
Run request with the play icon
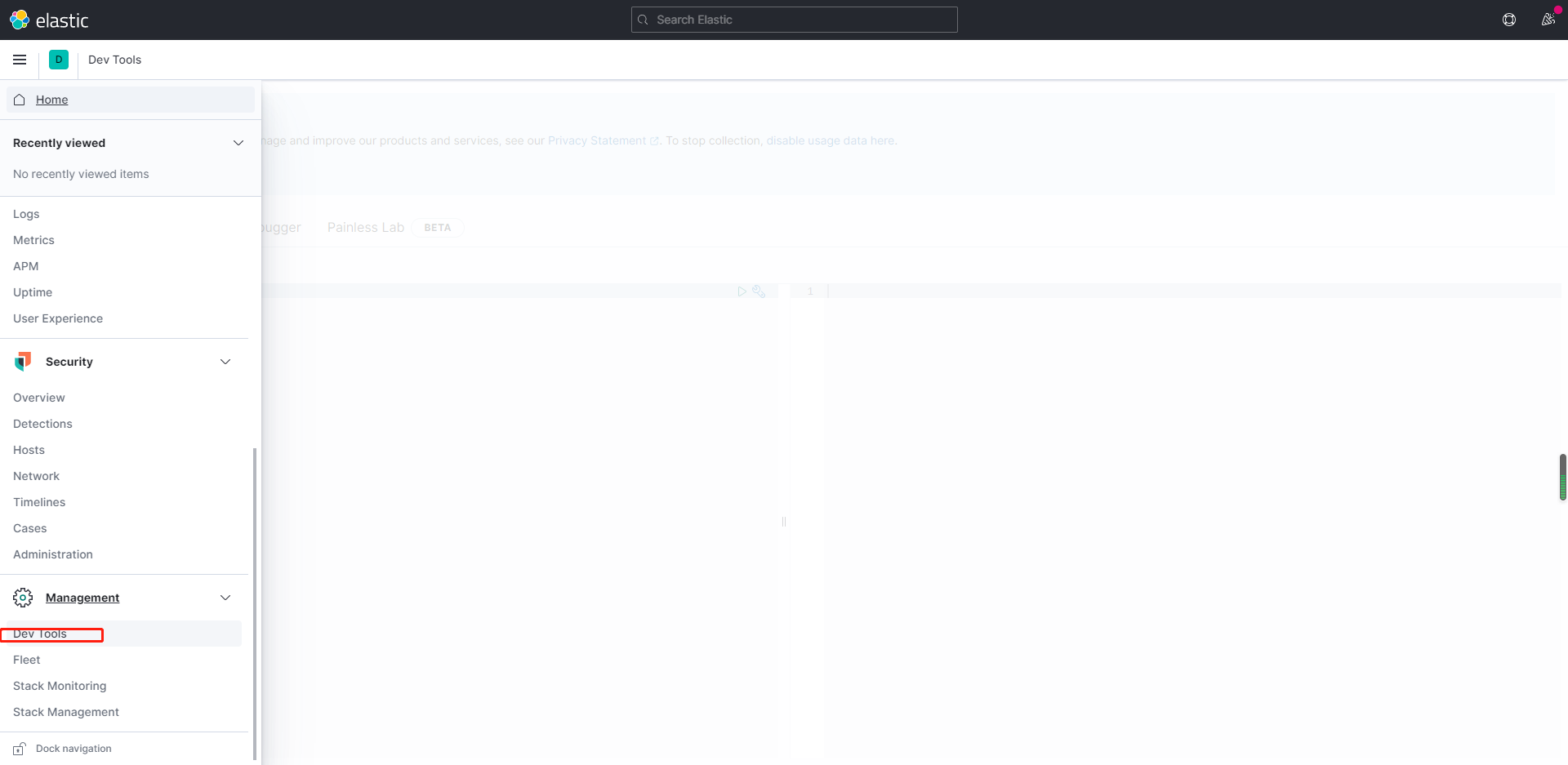pos(742,291)
